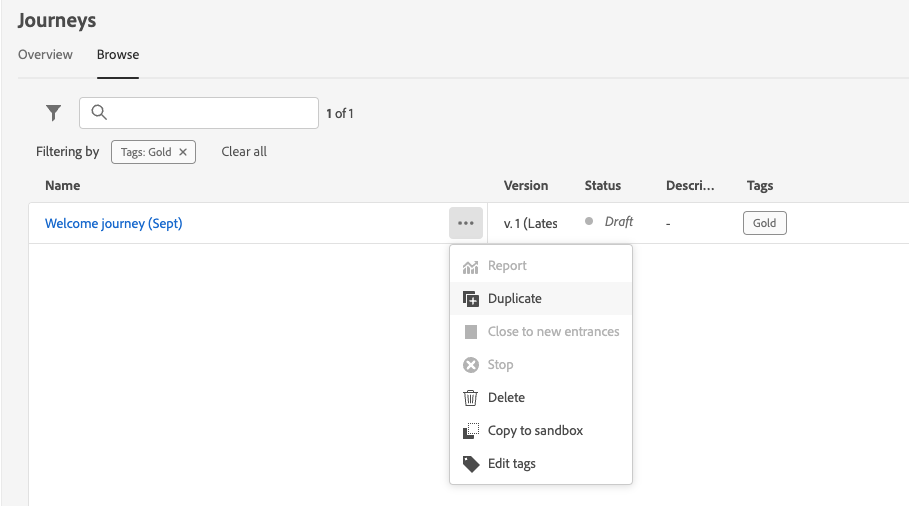Image resolution: width=909 pixels, height=506 pixels.
Task: Click the three-dot more actions button
Action: [x=466, y=223]
